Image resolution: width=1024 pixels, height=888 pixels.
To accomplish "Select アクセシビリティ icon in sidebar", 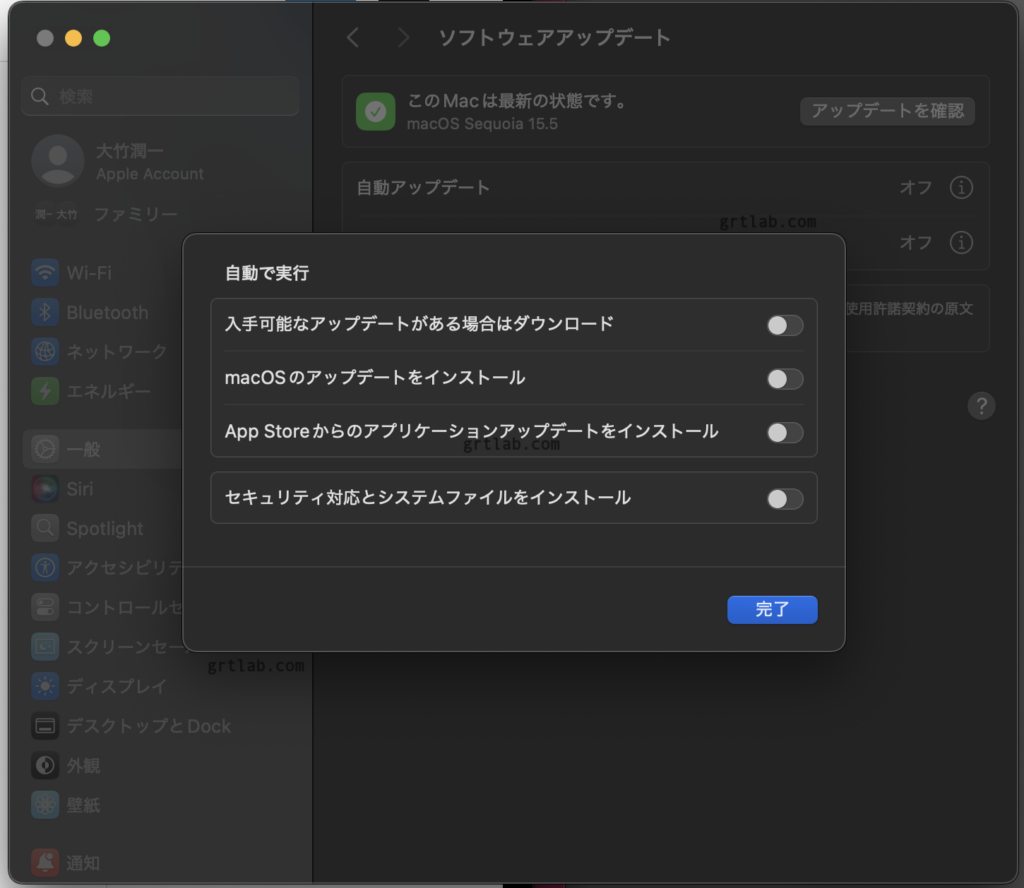I will point(45,567).
